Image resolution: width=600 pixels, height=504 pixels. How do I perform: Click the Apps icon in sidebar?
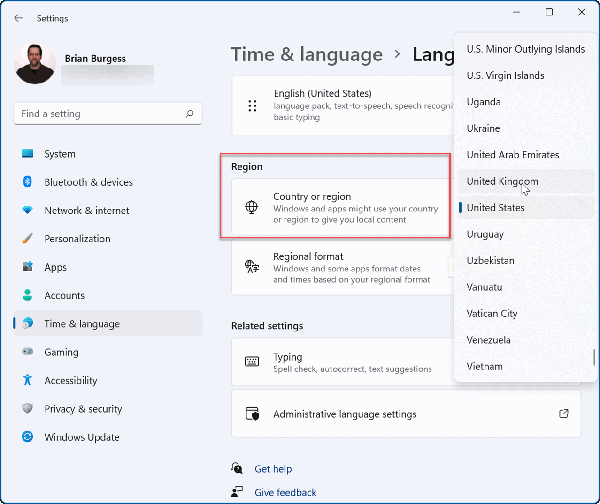28,267
